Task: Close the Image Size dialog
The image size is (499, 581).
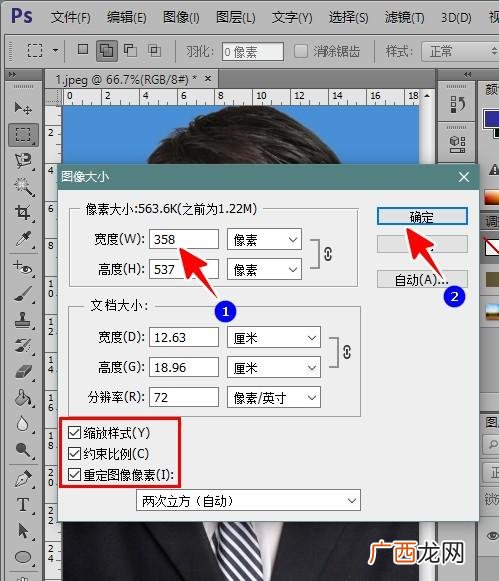Action: pyautogui.click(x=464, y=177)
